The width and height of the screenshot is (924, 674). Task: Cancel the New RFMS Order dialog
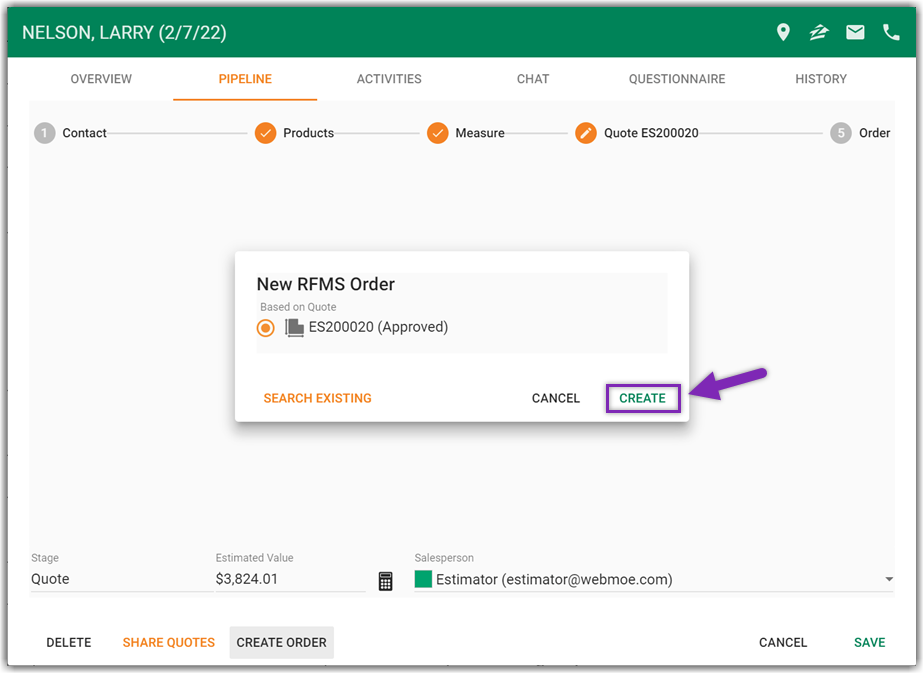click(556, 398)
